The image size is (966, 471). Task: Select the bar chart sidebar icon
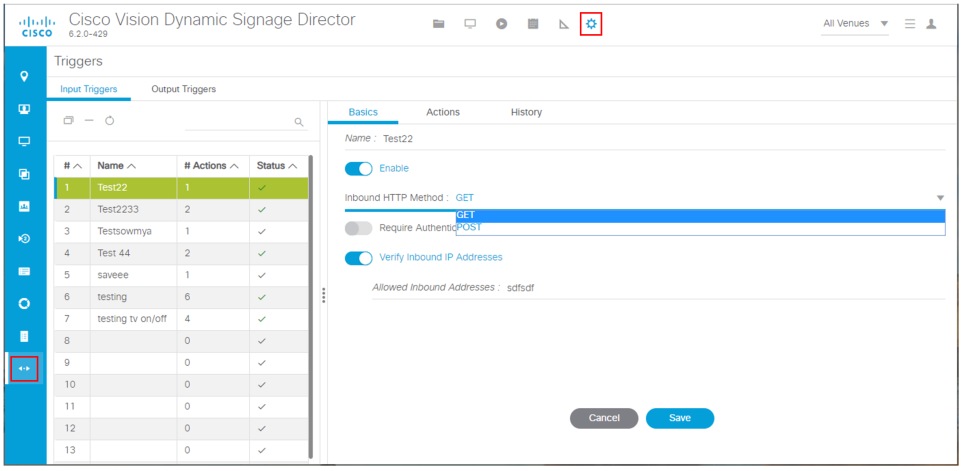[25, 207]
